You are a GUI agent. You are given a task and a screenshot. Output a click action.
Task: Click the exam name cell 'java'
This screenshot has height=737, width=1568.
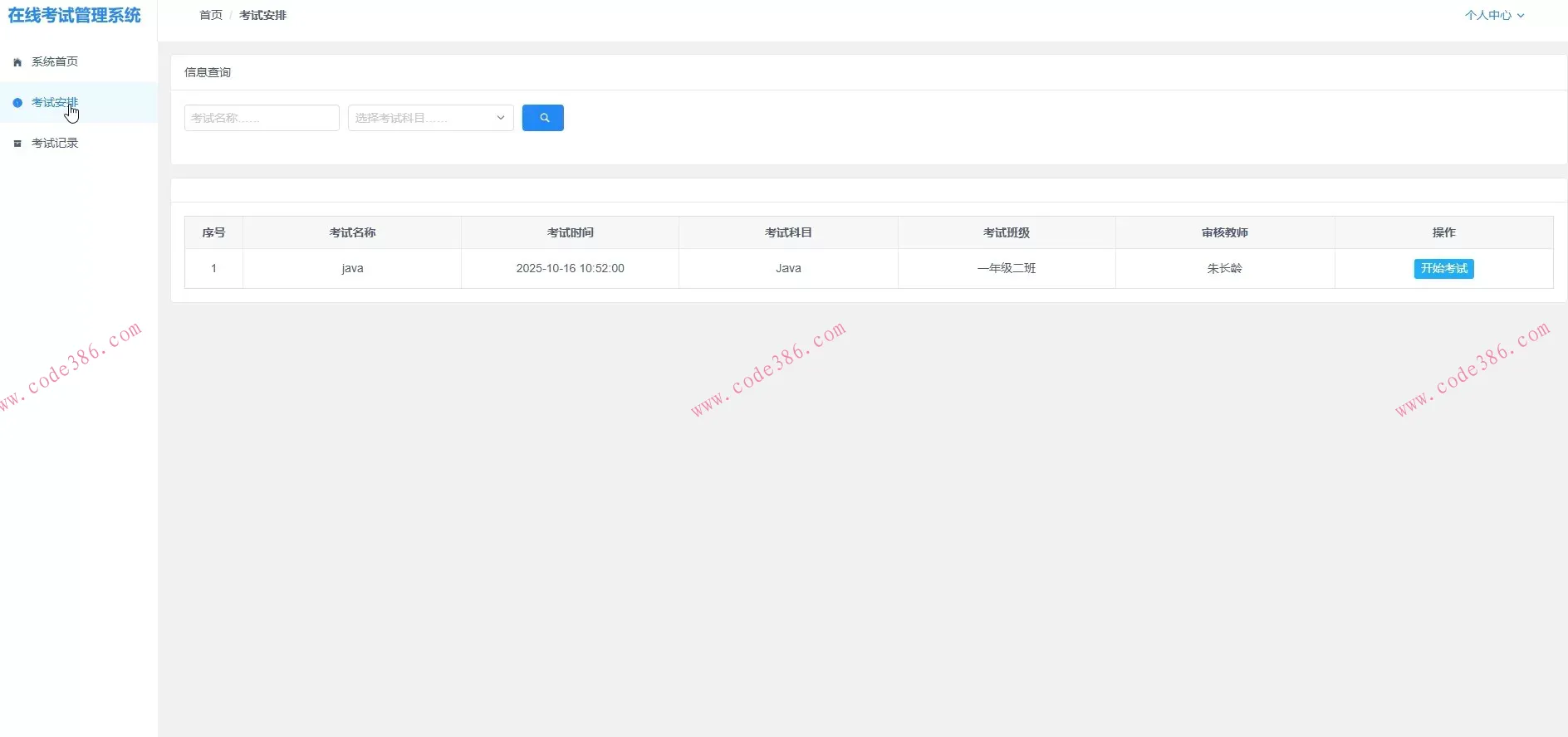point(352,269)
